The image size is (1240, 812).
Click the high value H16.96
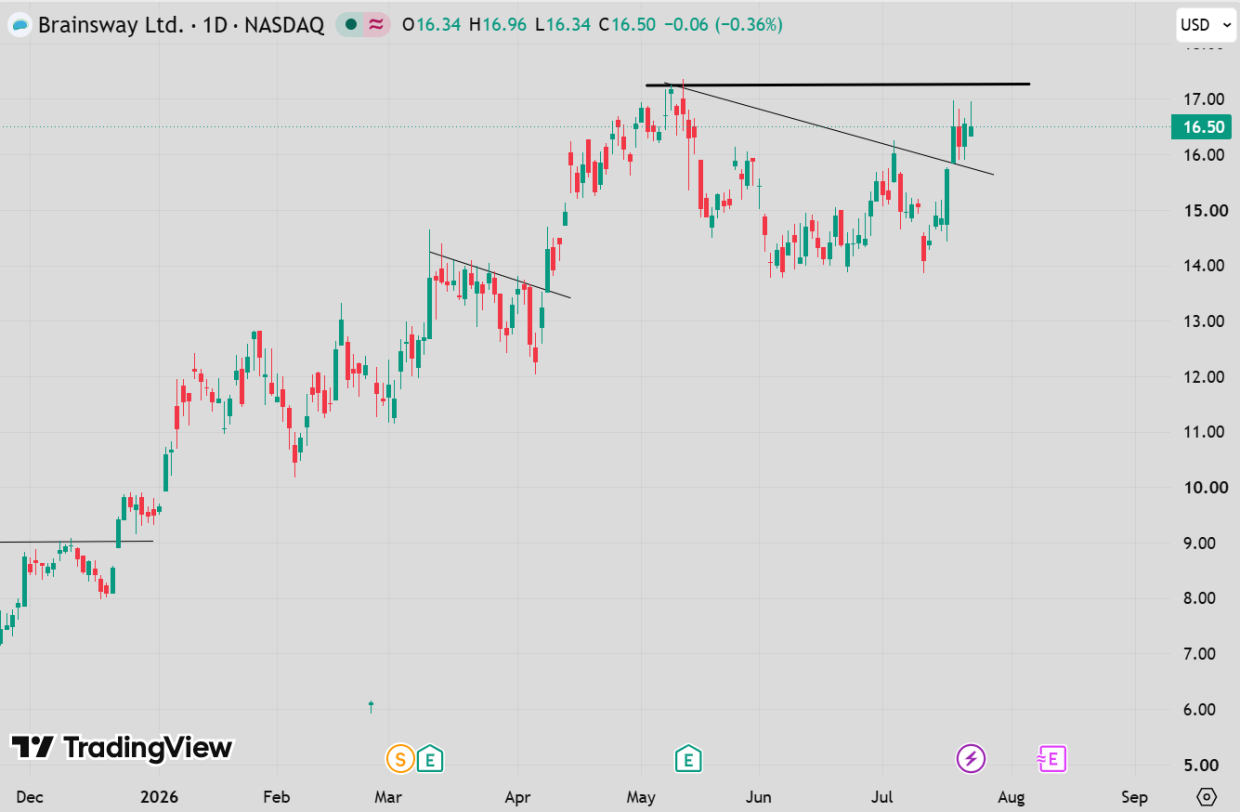499,25
